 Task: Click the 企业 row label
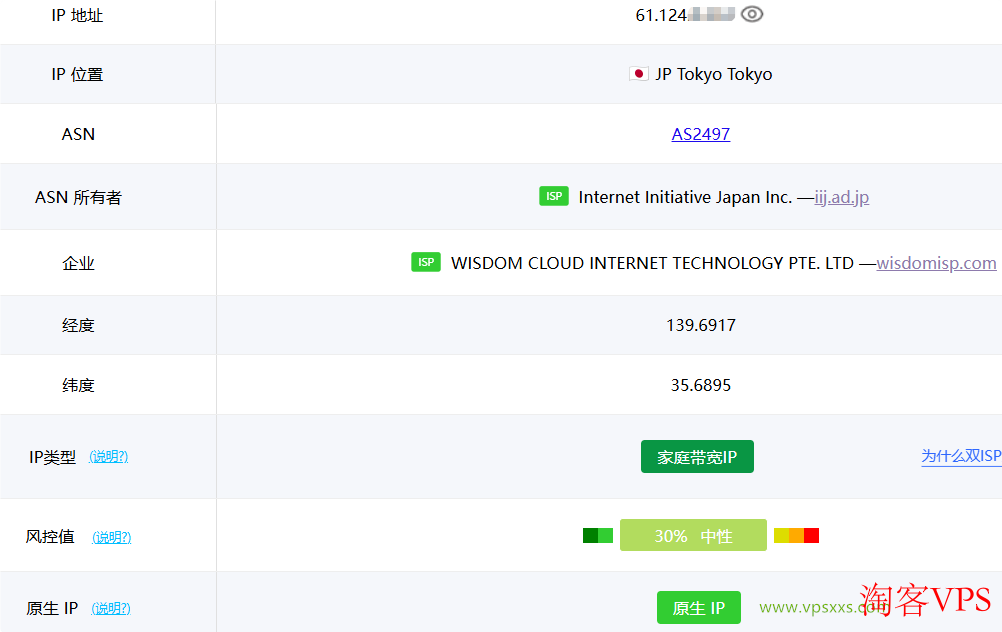click(78, 263)
